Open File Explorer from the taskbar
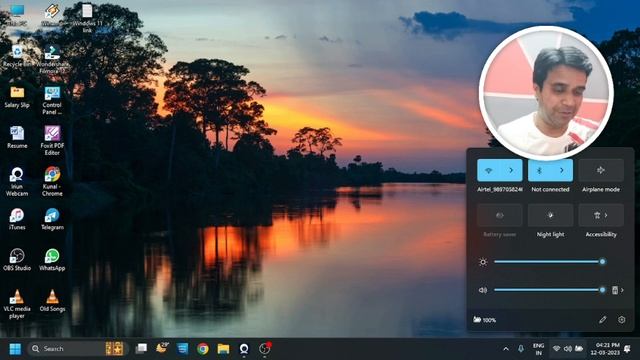The height and width of the screenshot is (360, 640). point(223,349)
